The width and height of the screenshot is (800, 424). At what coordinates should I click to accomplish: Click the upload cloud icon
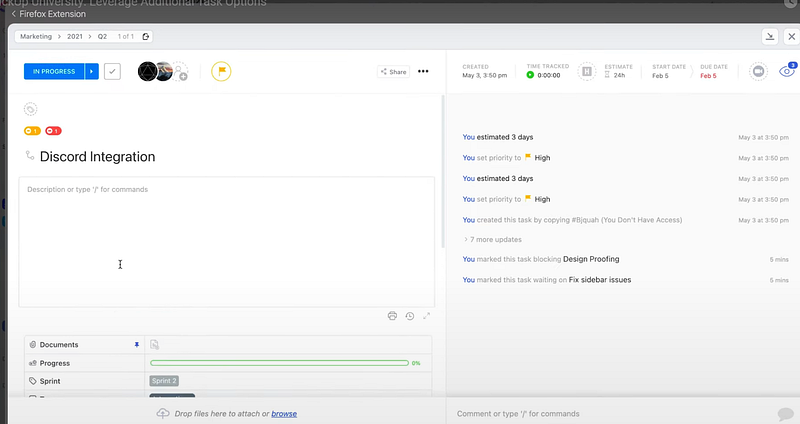(x=163, y=413)
